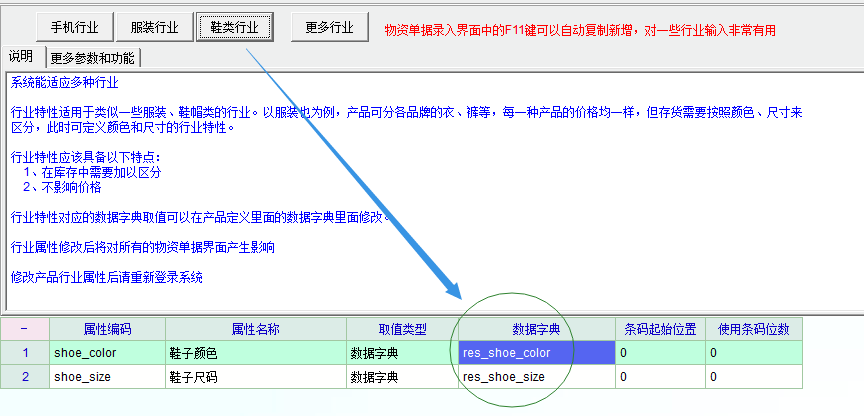The image size is (864, 416).
Task: Click the shoe_size attribute code cell
Action: [x=107, y=377]
